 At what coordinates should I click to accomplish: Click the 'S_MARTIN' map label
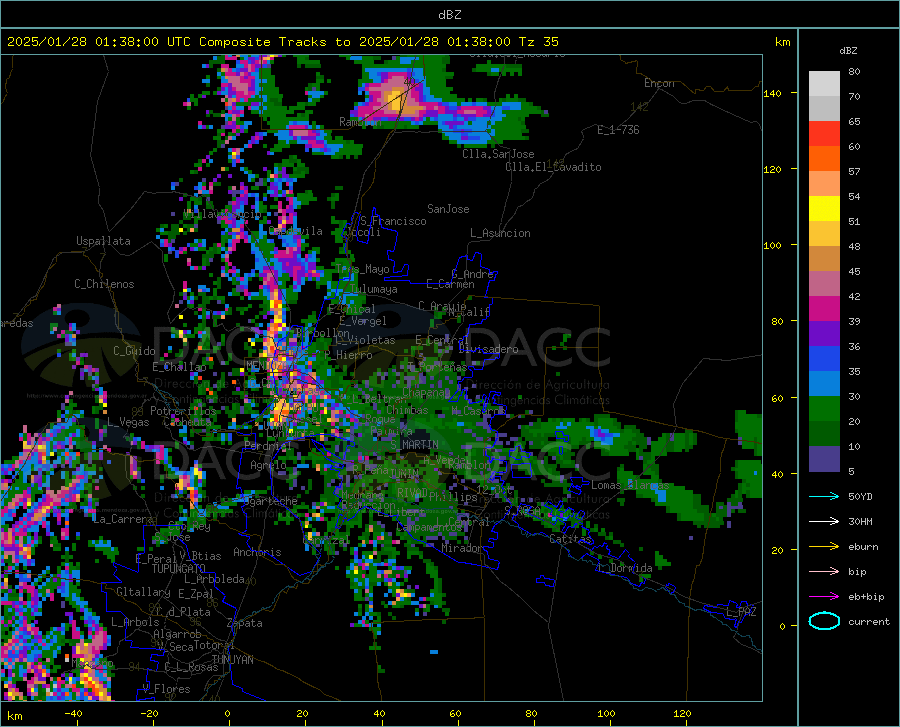pos(414,445)
